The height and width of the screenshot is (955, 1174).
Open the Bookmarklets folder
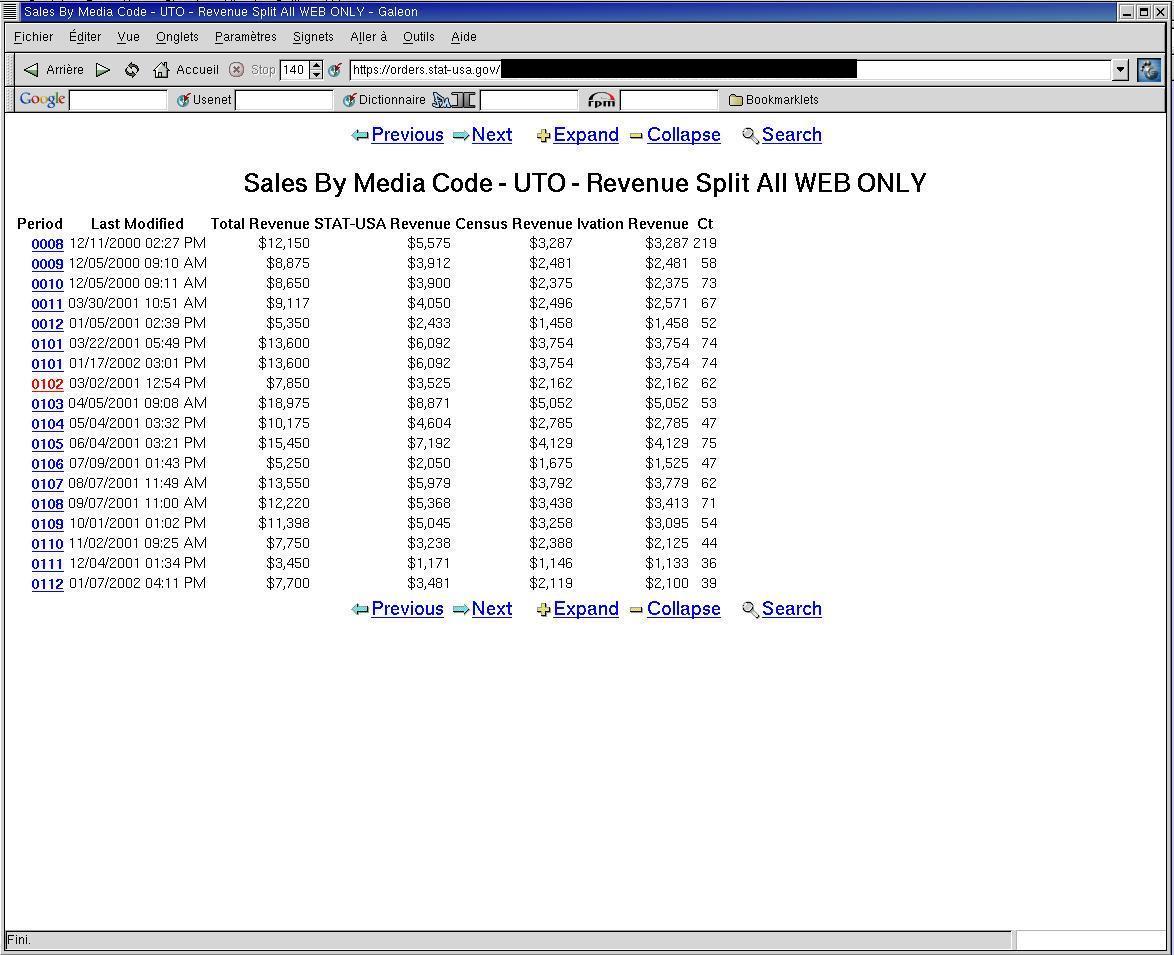pos(773,100)
